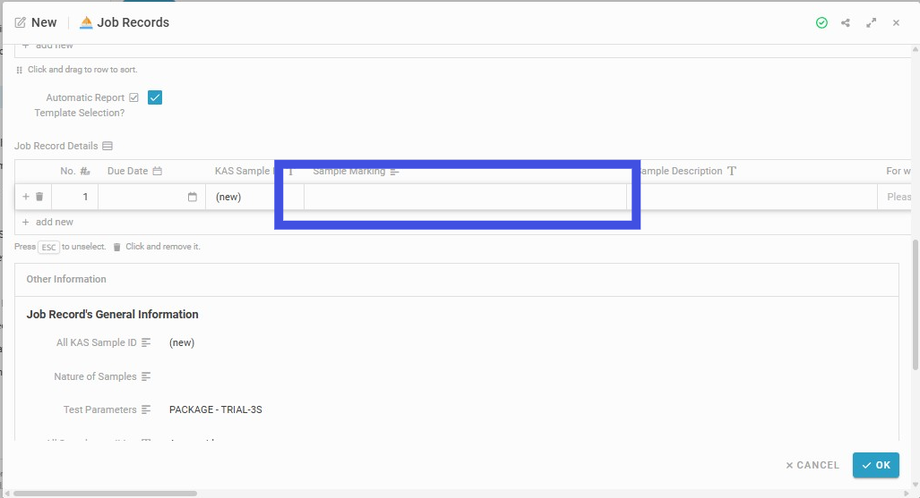This screenshot has width=920, height=498.
Task: Click the trash icon in remove hint
Action: point(117,247)
